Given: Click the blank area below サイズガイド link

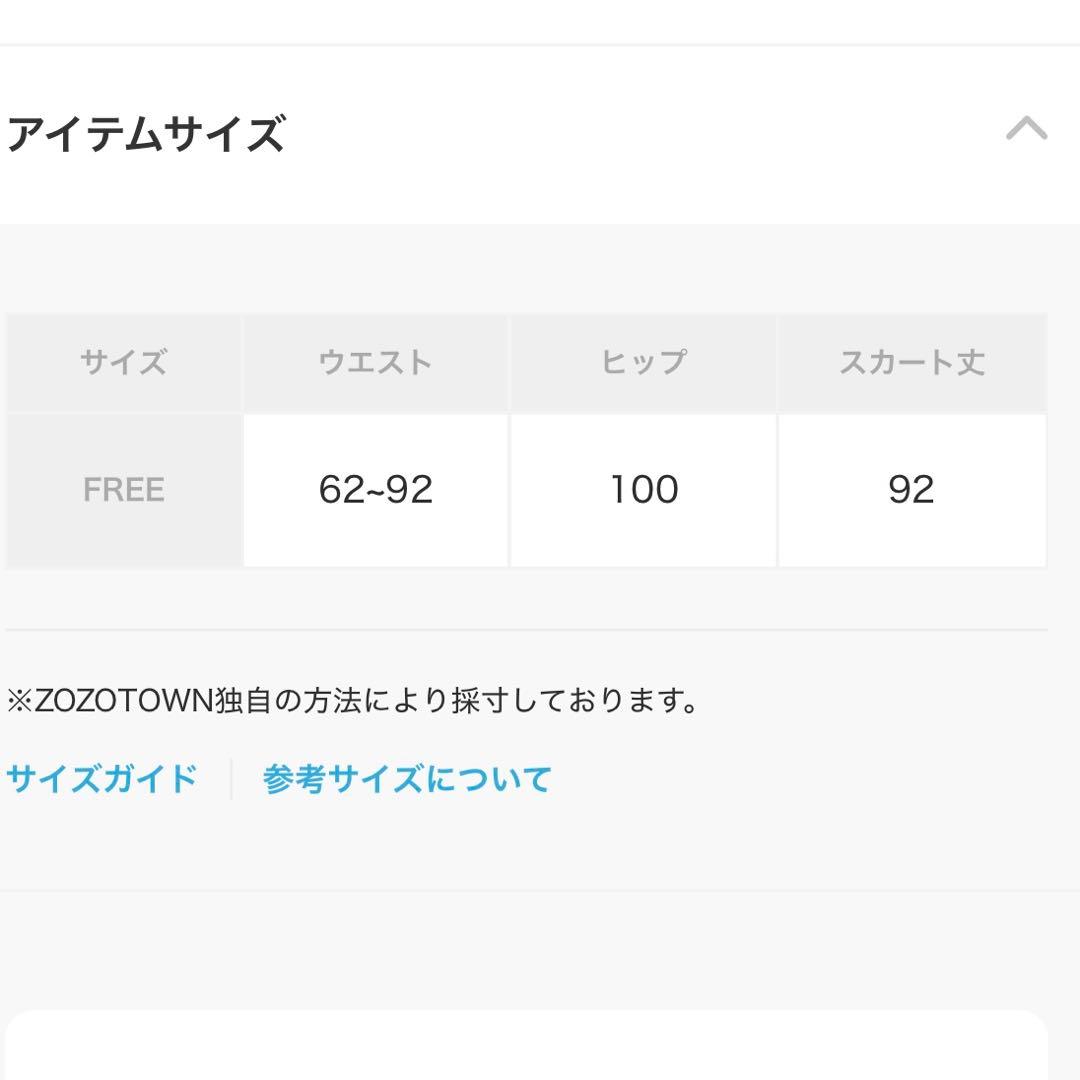Looking at the screenshot, I should pos(102,845).
